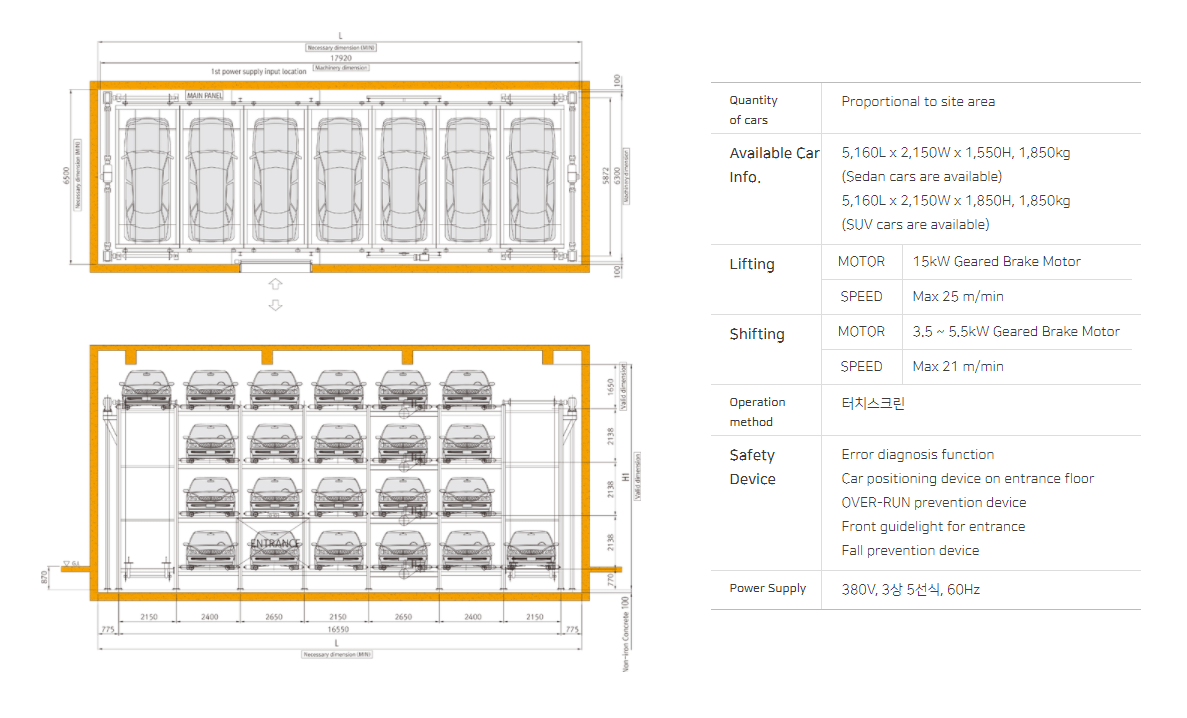
Task: Click the MAIN PANEL label in the plan view
Action: tap(205, 96)
